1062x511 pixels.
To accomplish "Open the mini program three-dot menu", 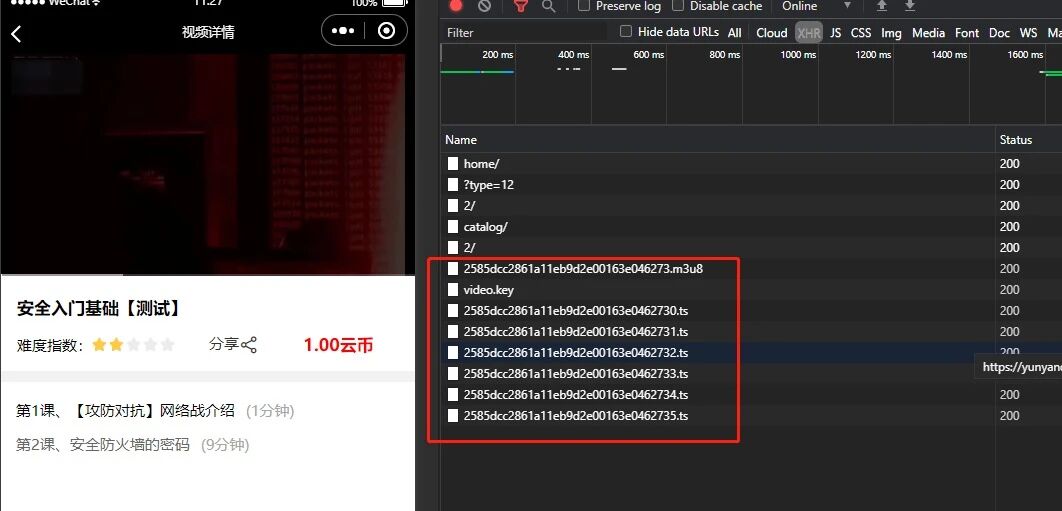I will pyautogui.click(x=343, y=31).
